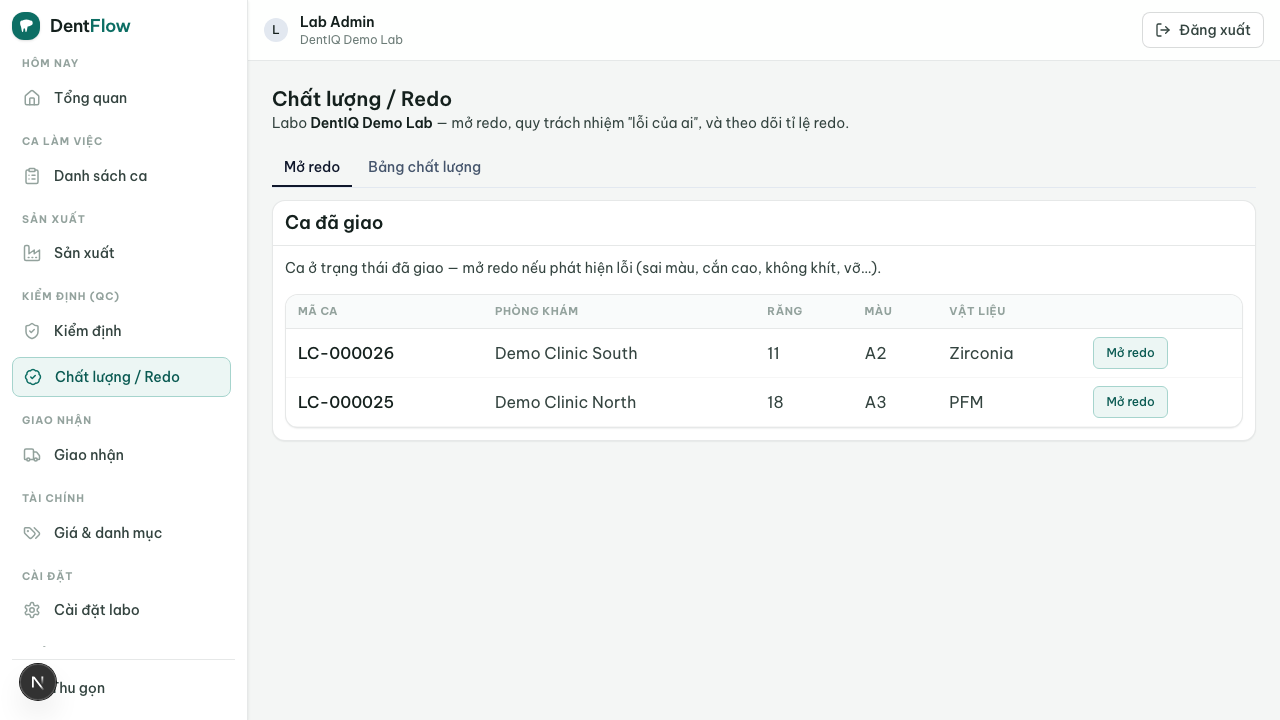This screenshot has height=720, width=1280.
Task: Select the Chất lượng / Redo check icon
Action: tap(33, 377)
